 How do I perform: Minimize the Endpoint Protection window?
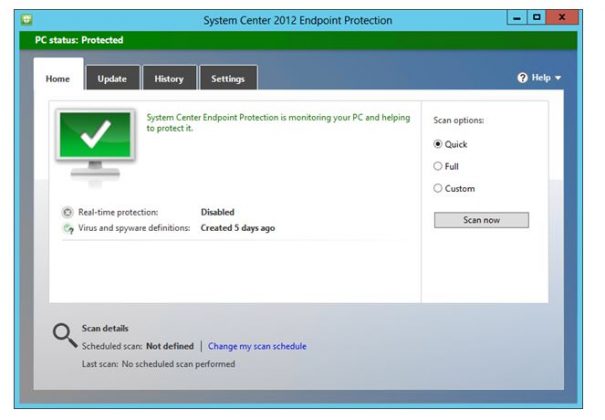[x=517, y=18]
